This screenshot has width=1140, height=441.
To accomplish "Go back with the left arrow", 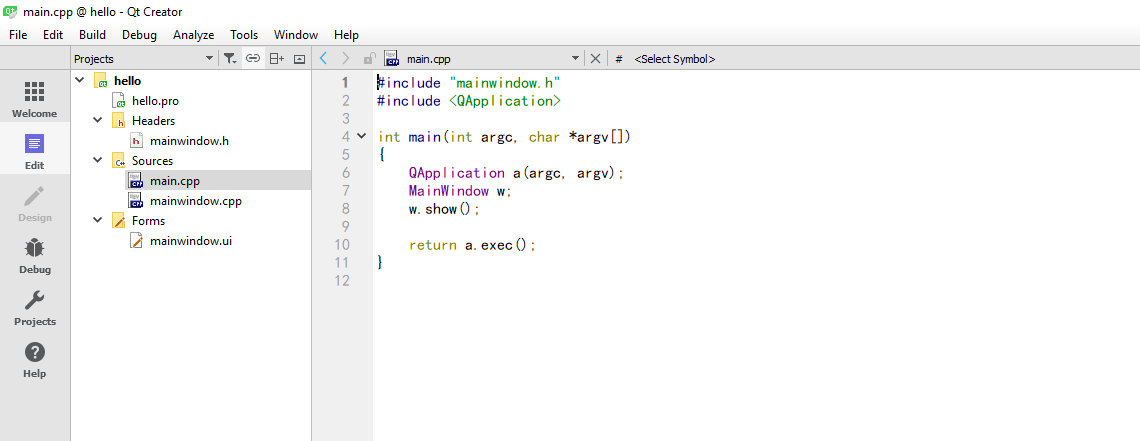I will click(x=323, y=59).
